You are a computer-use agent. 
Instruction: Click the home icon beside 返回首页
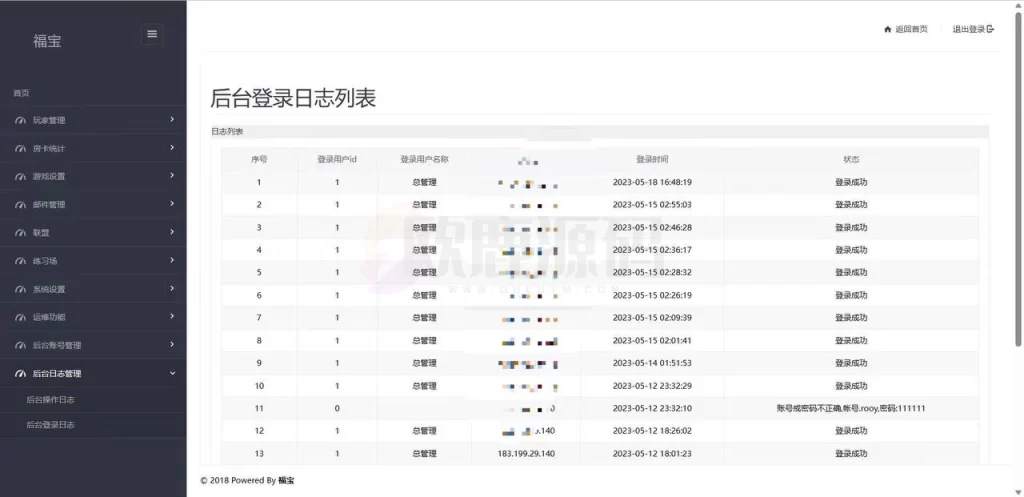[x=888, y=29]
